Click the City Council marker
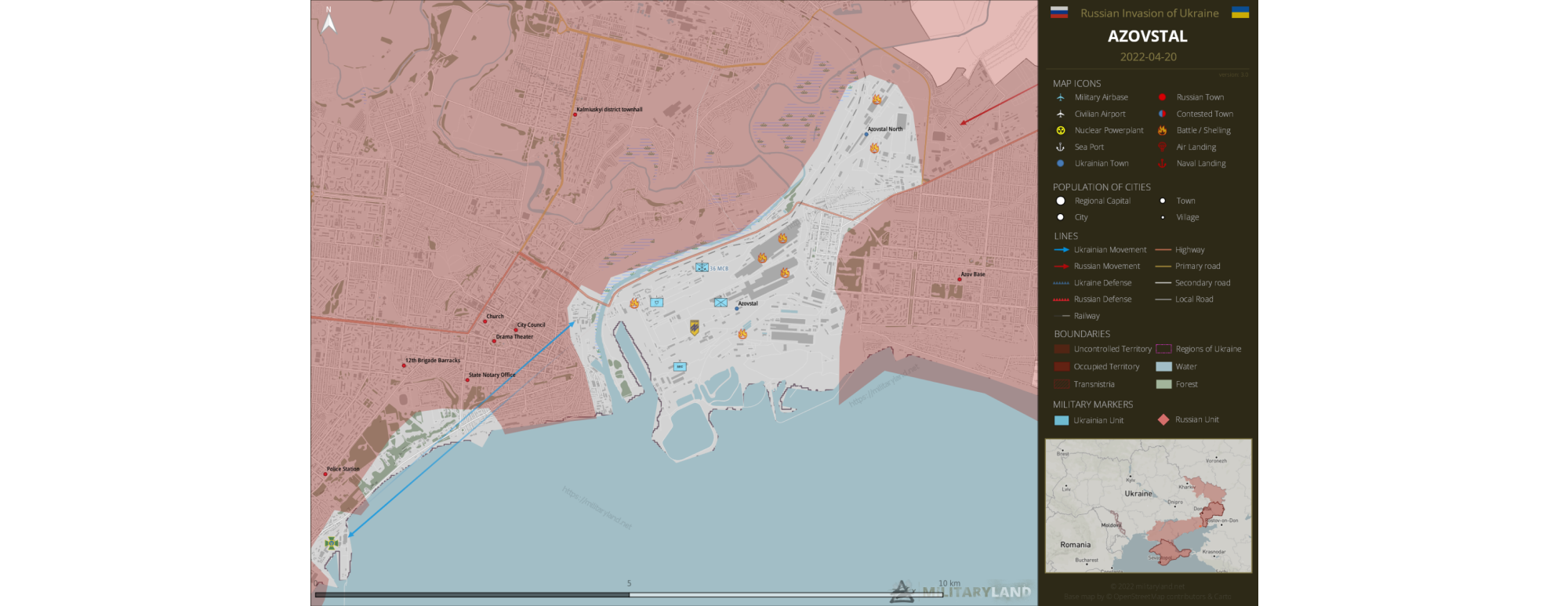Screen dimensions: 1568x606 point(516,330)
